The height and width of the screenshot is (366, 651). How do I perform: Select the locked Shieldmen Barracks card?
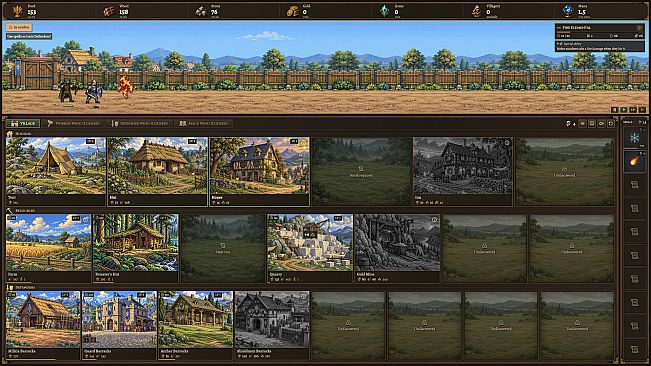(272, 325)
